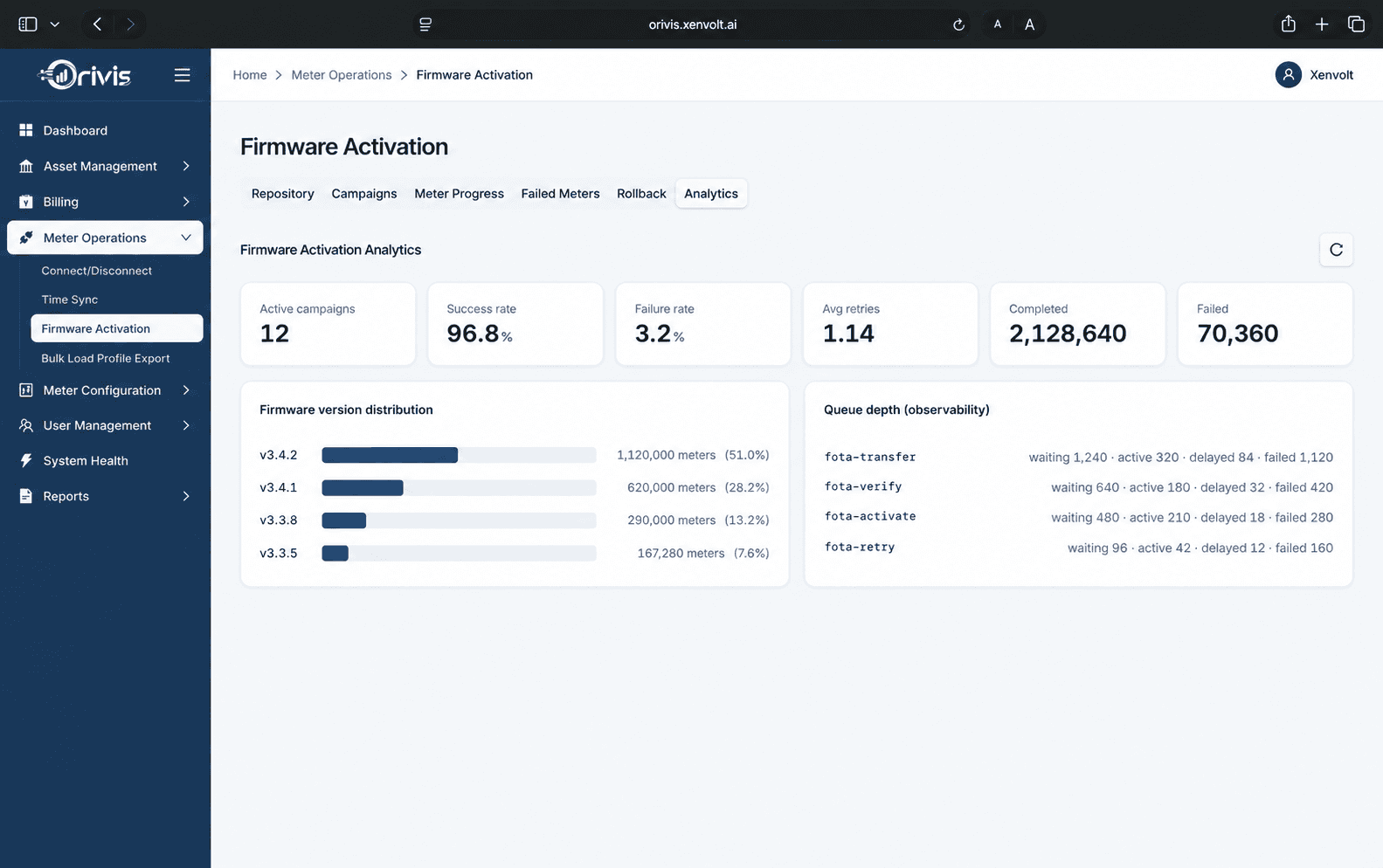Click the v3.3.8 distribution bar

[459, 520]
